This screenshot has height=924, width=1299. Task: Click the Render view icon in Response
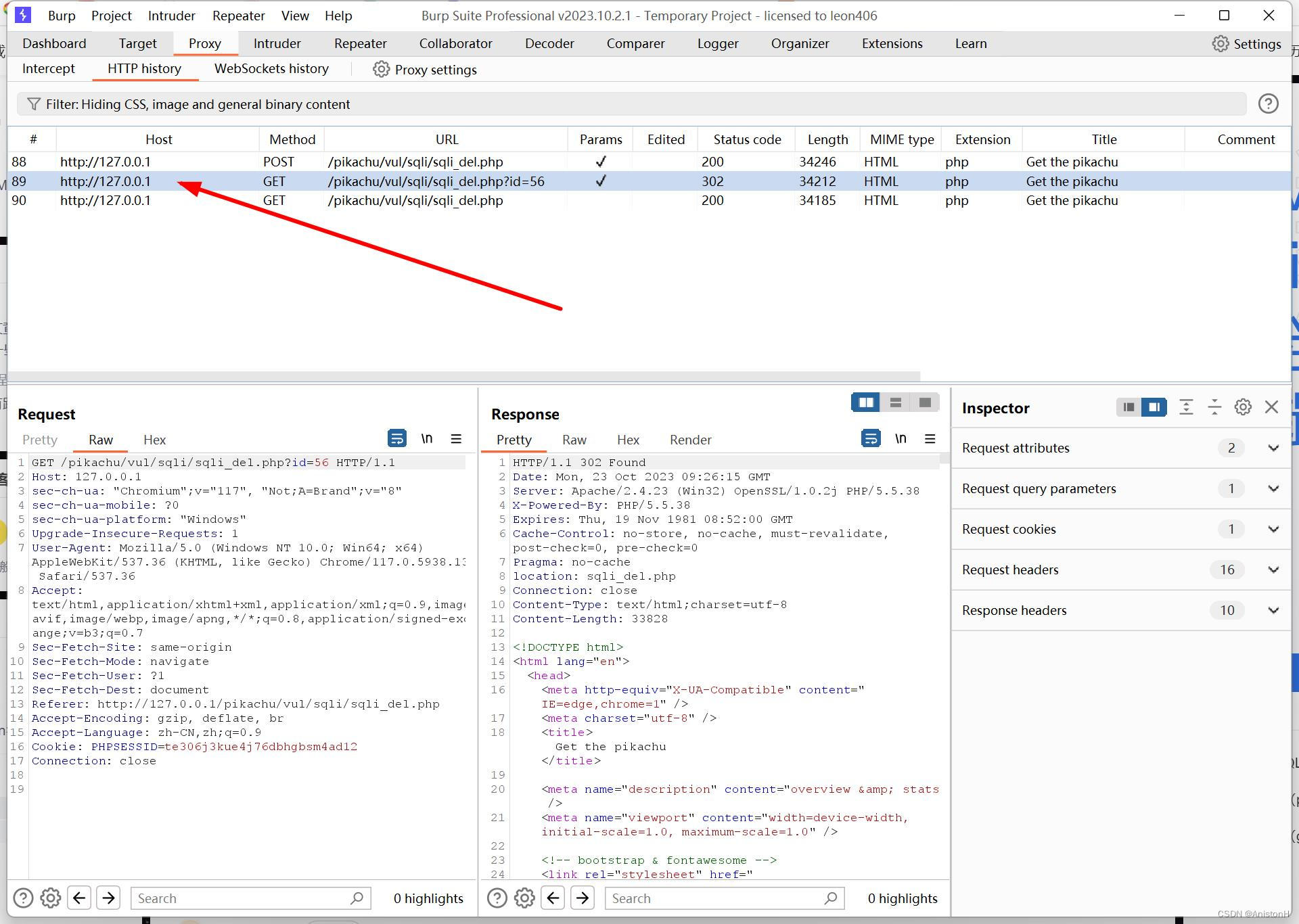click(x=690, y=439)
